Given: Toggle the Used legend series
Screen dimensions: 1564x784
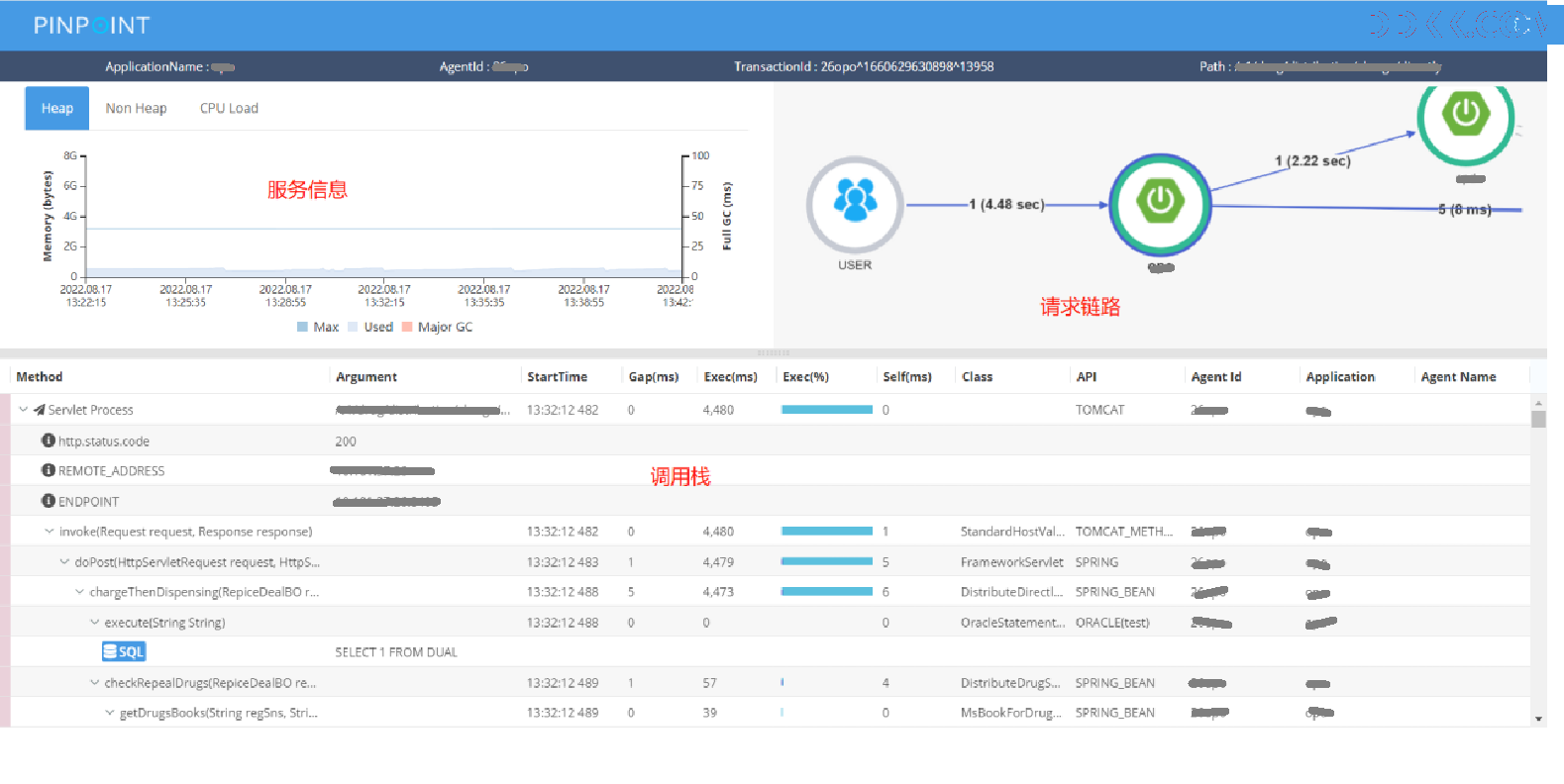Looking at the screenshot, I should click(x=370, y=327).
